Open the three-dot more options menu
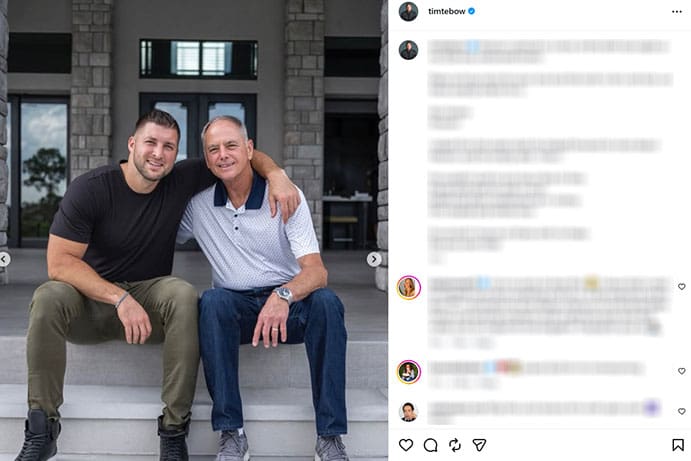The image size is (691, 461). 677,11
